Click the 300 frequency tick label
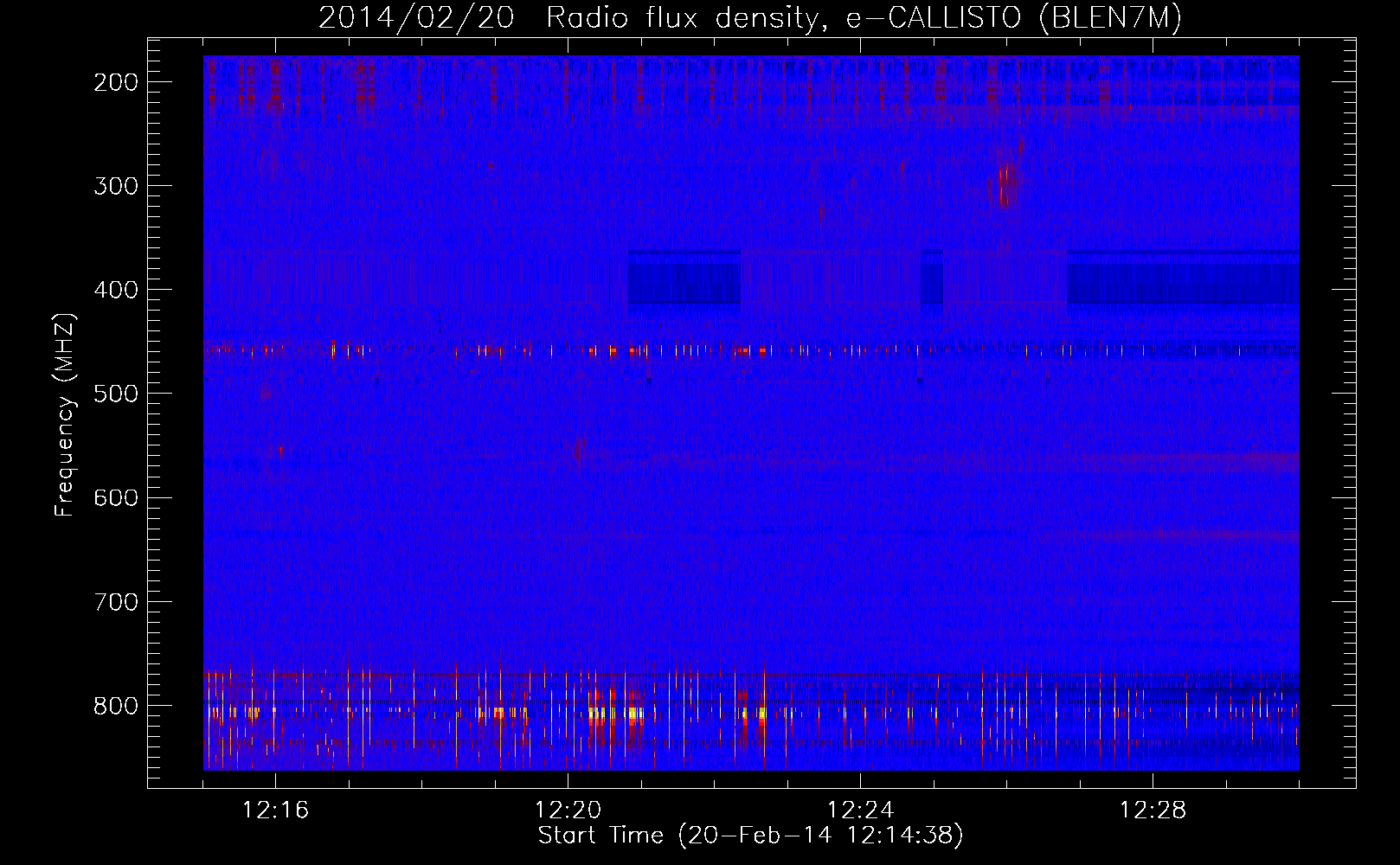 click(115, 186)
